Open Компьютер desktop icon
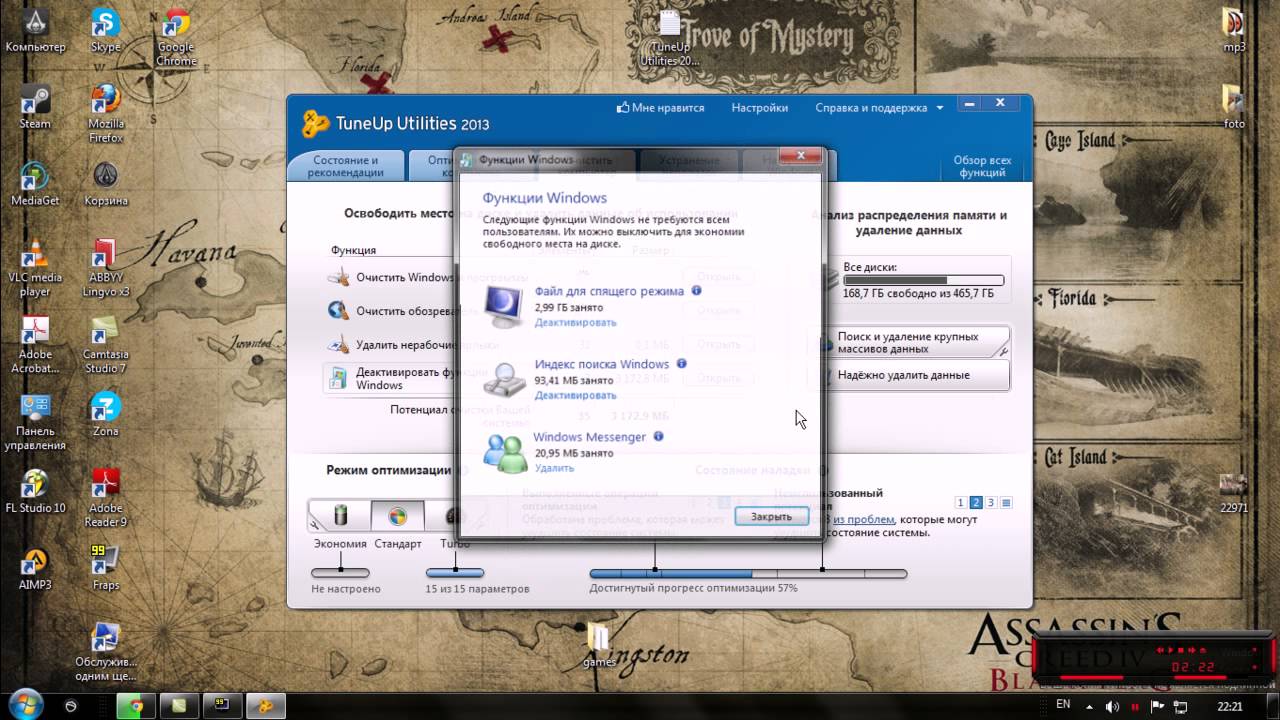The width and height of the screenshot is (1280, 720). point(35,30)
